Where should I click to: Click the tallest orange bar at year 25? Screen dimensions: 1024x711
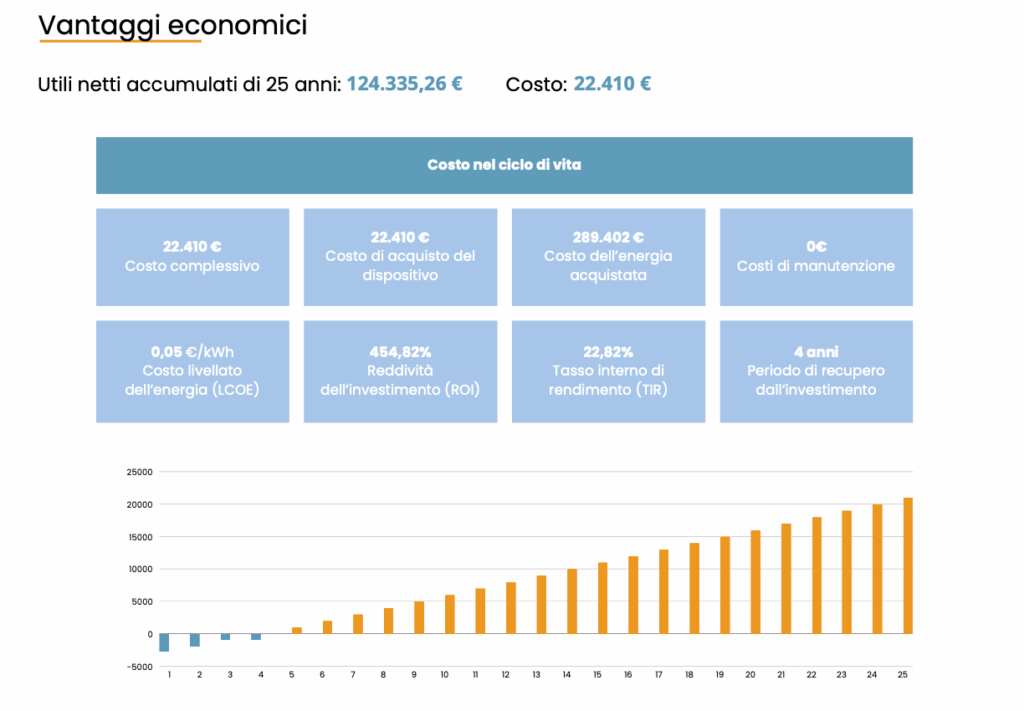pos(908,566)
